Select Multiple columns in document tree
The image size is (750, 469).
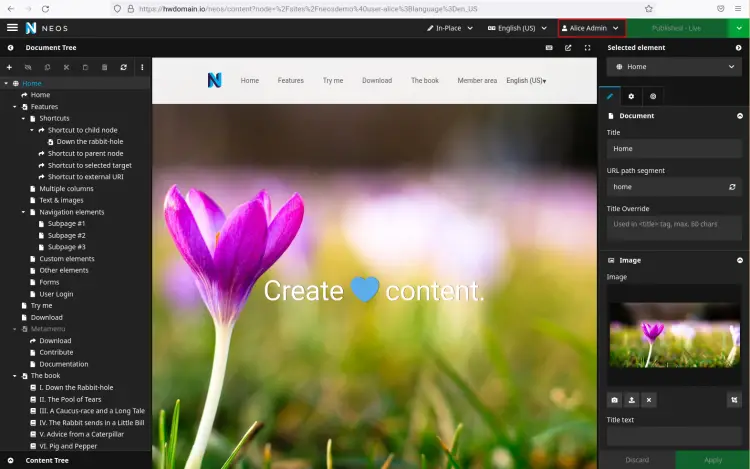tap(66, 189)
